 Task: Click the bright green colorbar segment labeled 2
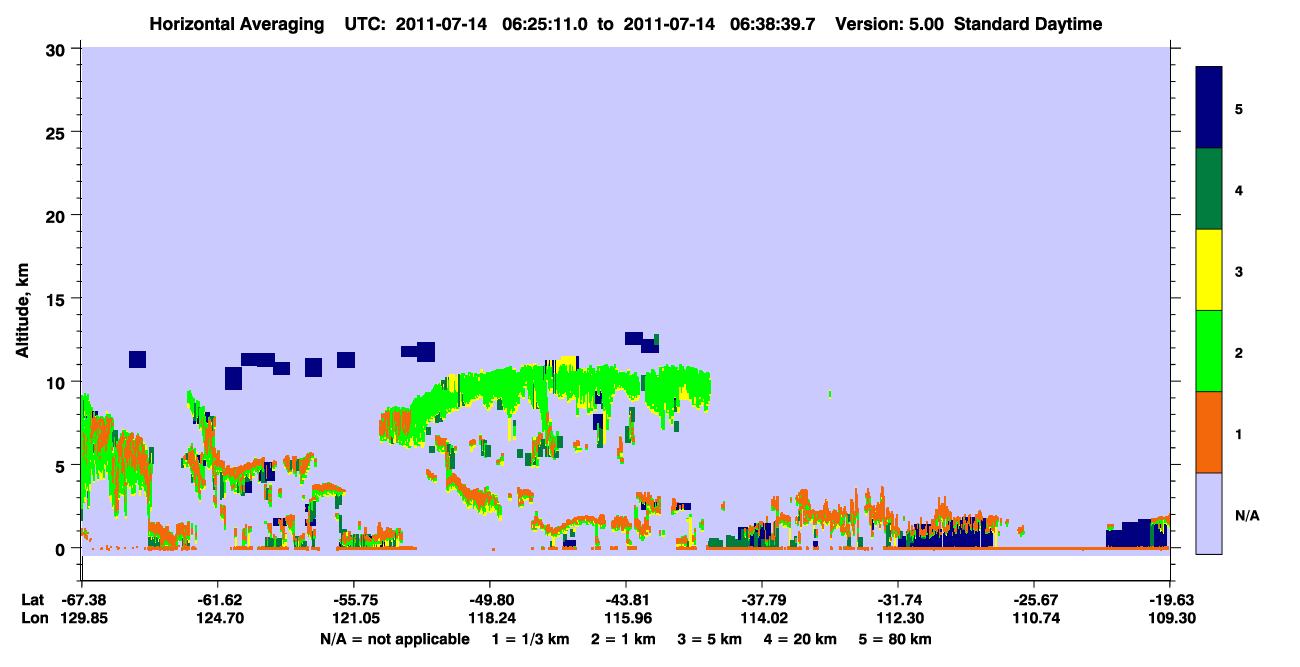(x=1209, y=351)
